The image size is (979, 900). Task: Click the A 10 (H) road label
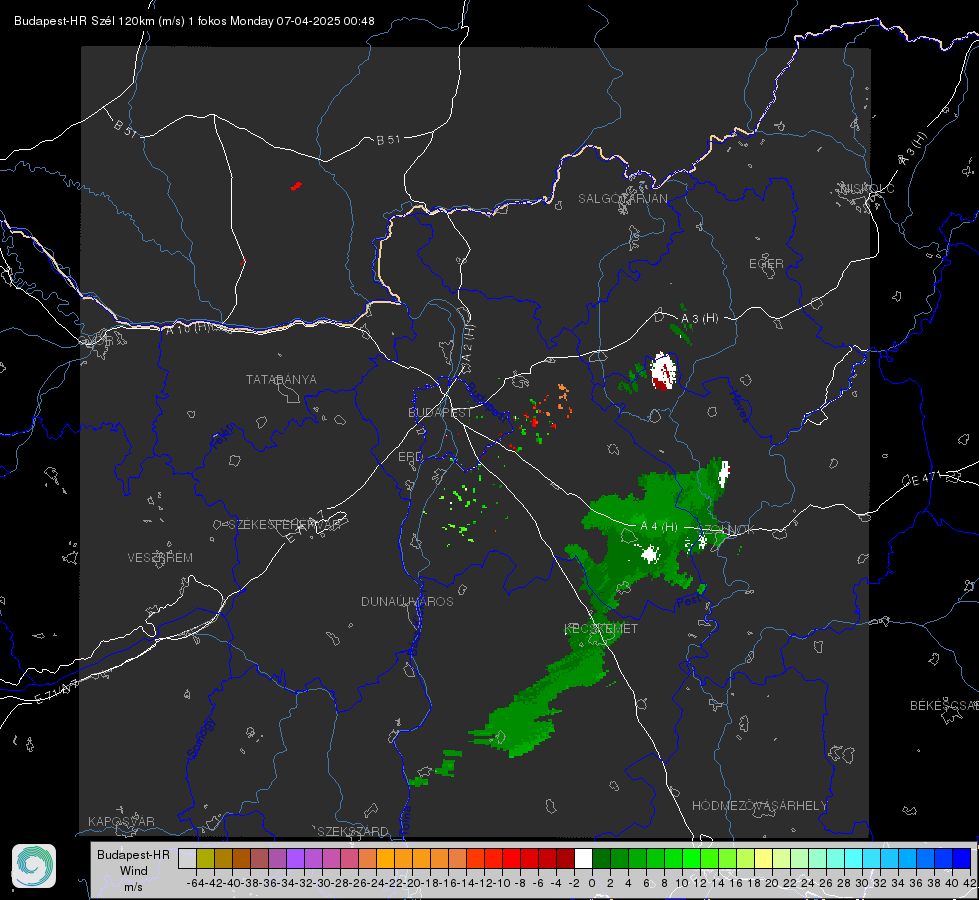tap(188, 327)
